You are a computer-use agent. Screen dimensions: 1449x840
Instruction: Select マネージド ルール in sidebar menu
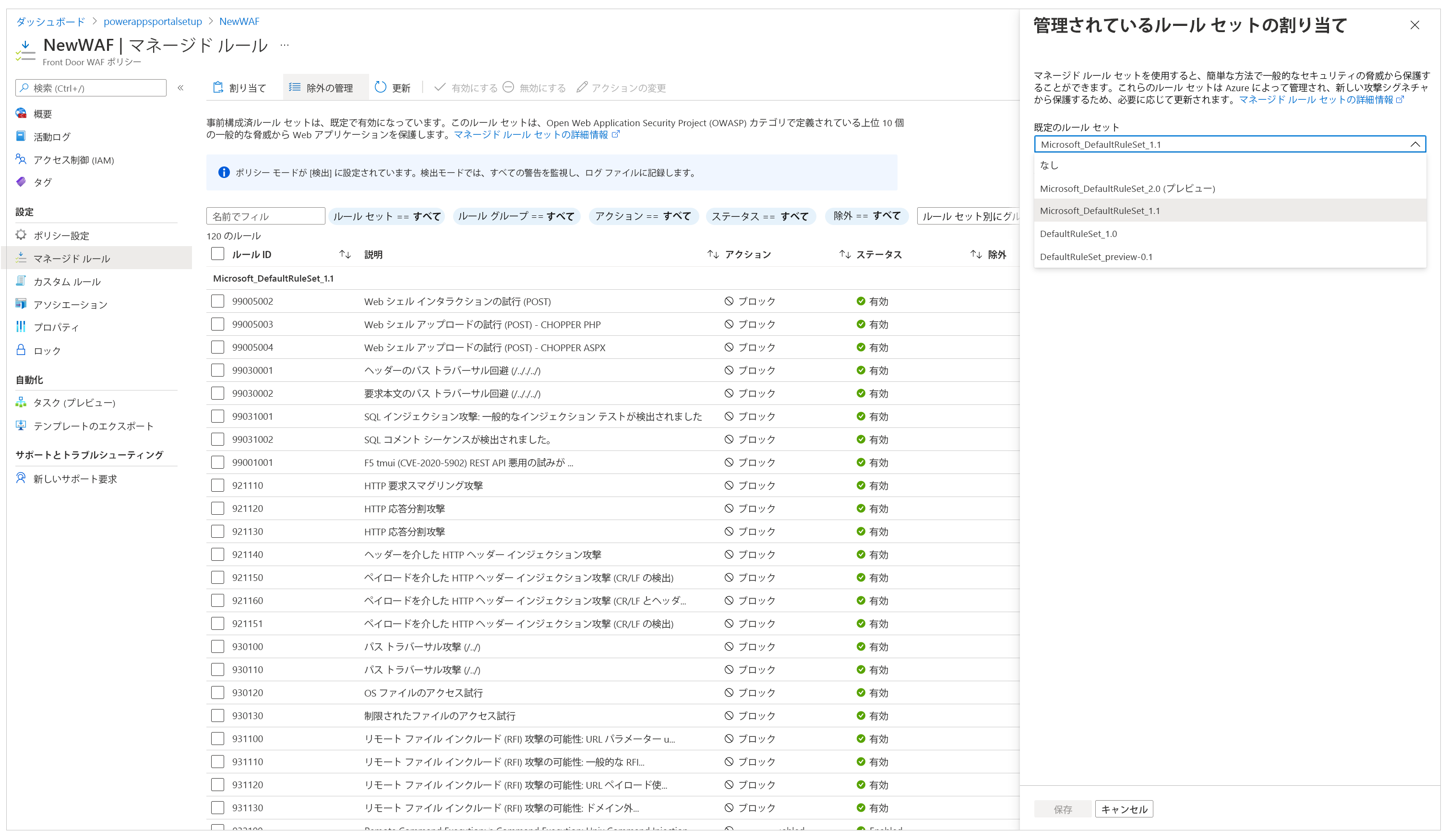pos(96,258)
